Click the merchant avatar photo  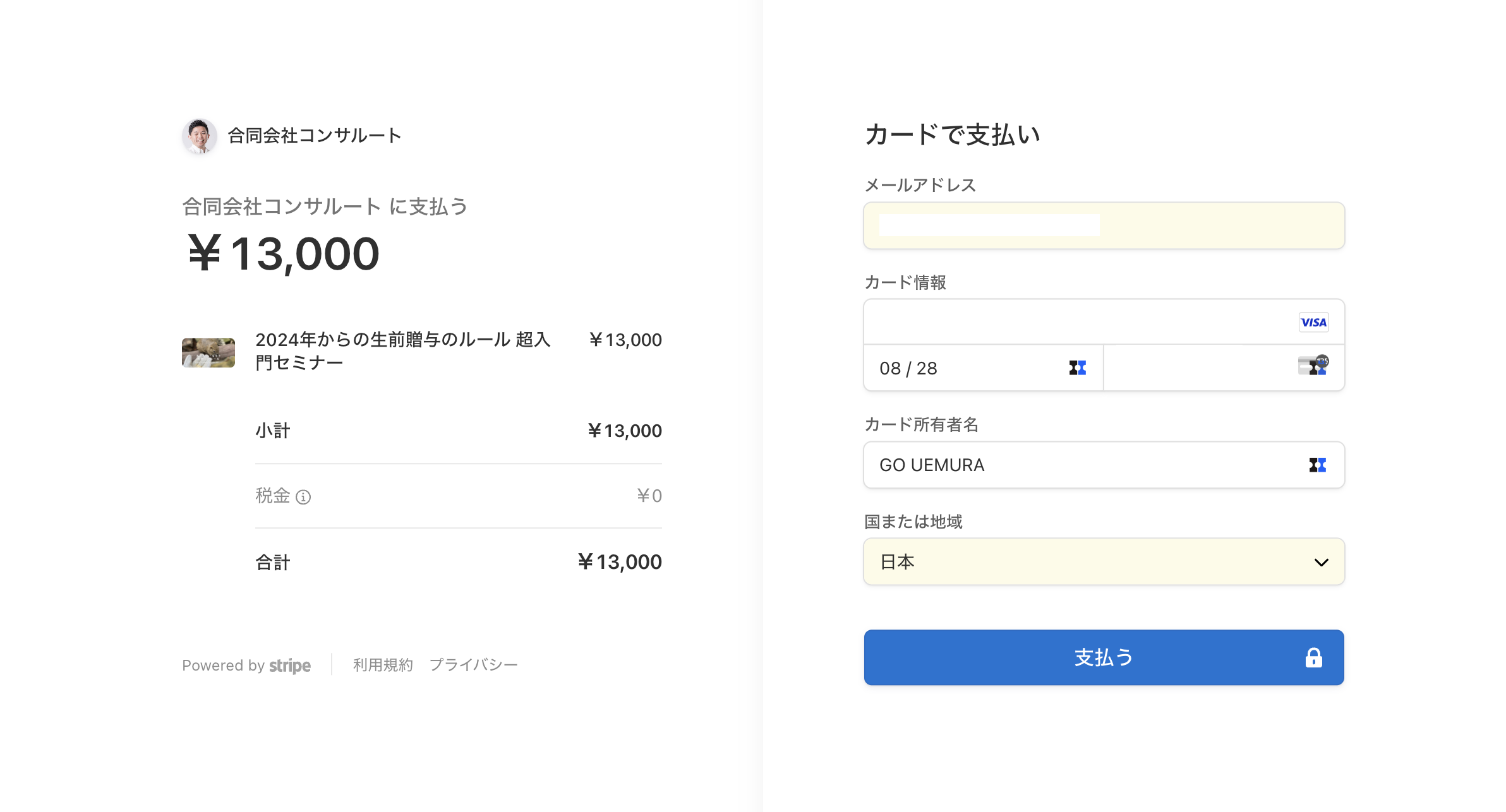tap(200, 136)
